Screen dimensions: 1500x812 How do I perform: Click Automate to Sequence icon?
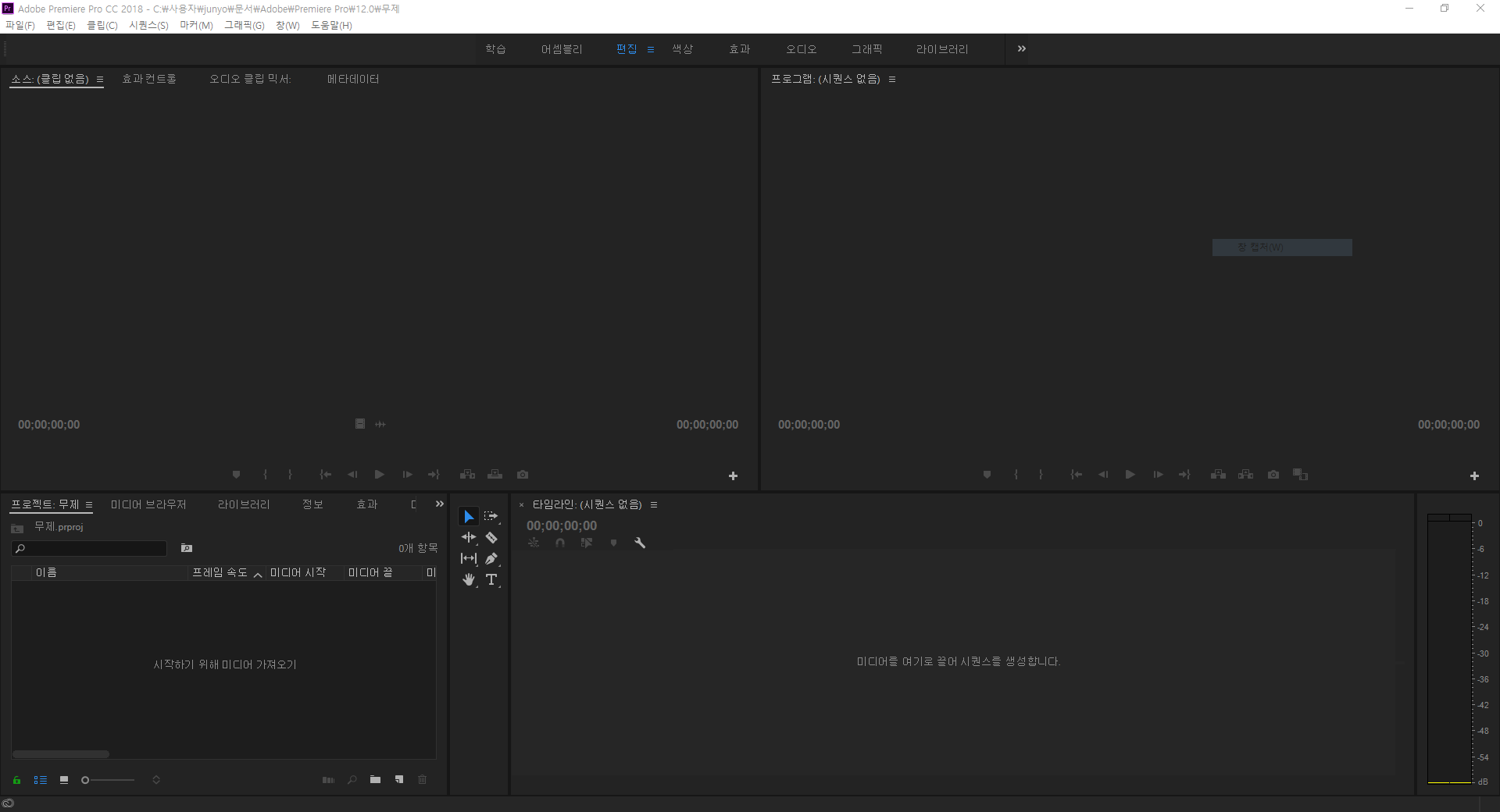328,780
